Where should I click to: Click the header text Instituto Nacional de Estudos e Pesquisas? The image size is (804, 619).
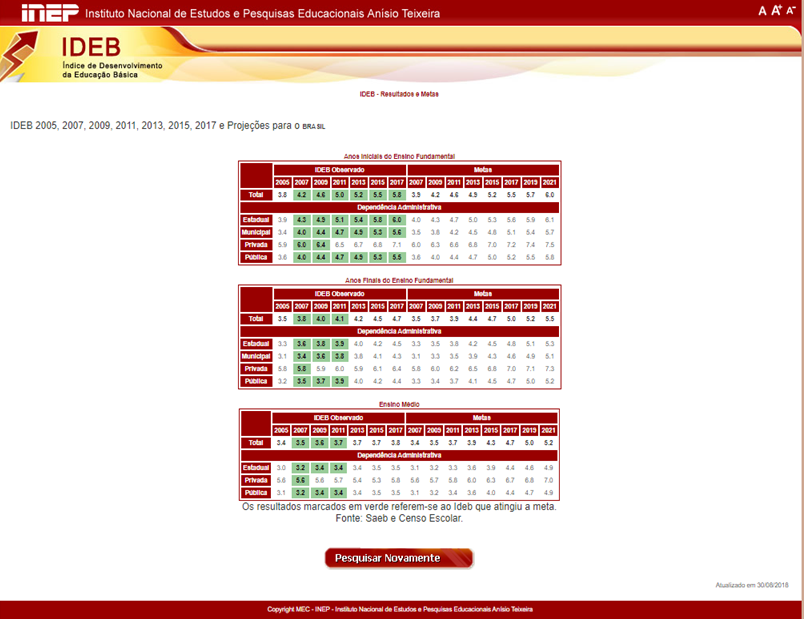pyautogui.click(x=263, y=13)
